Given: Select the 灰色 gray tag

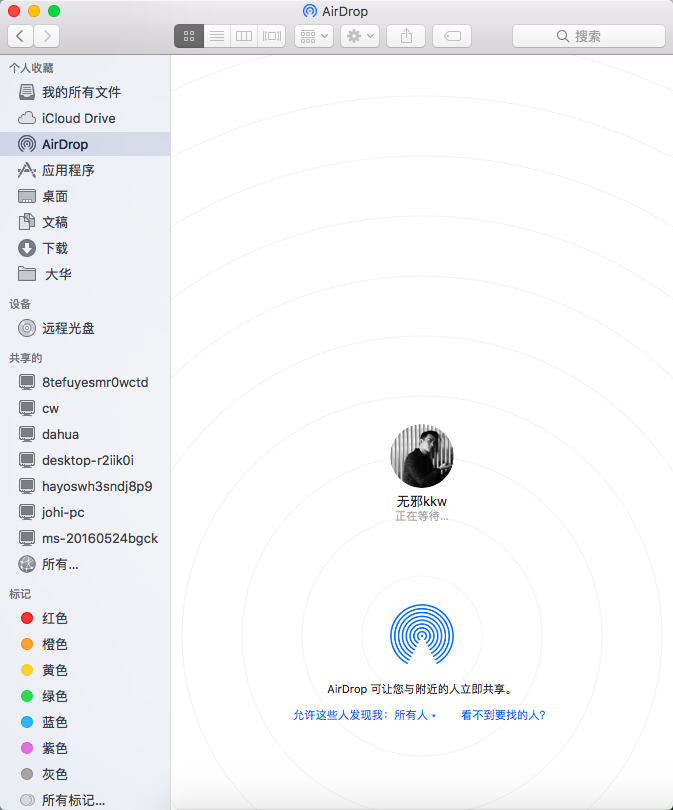Looking at the screenshot, I should coord(85,774).
